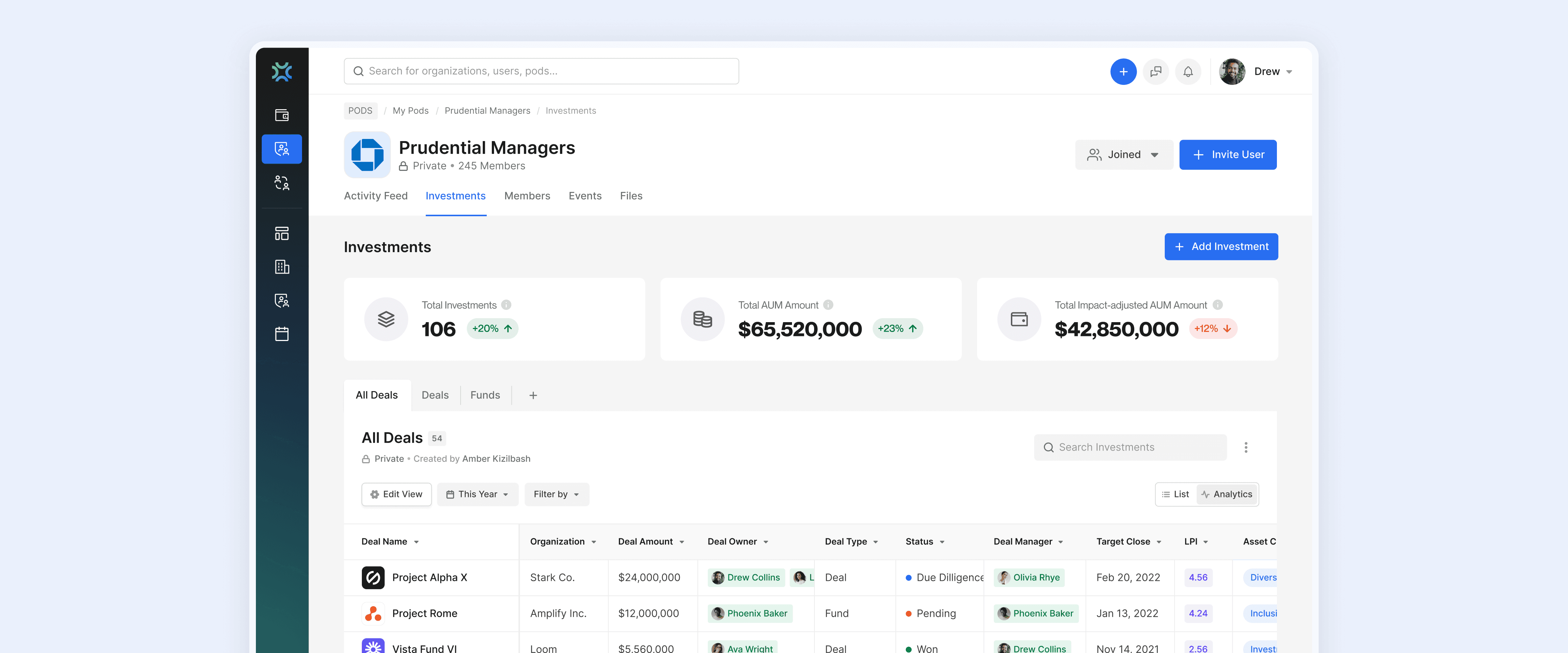This screenshot has height=653, width=1568.
Task: Click the blue plus create button
Action: 1123,72
